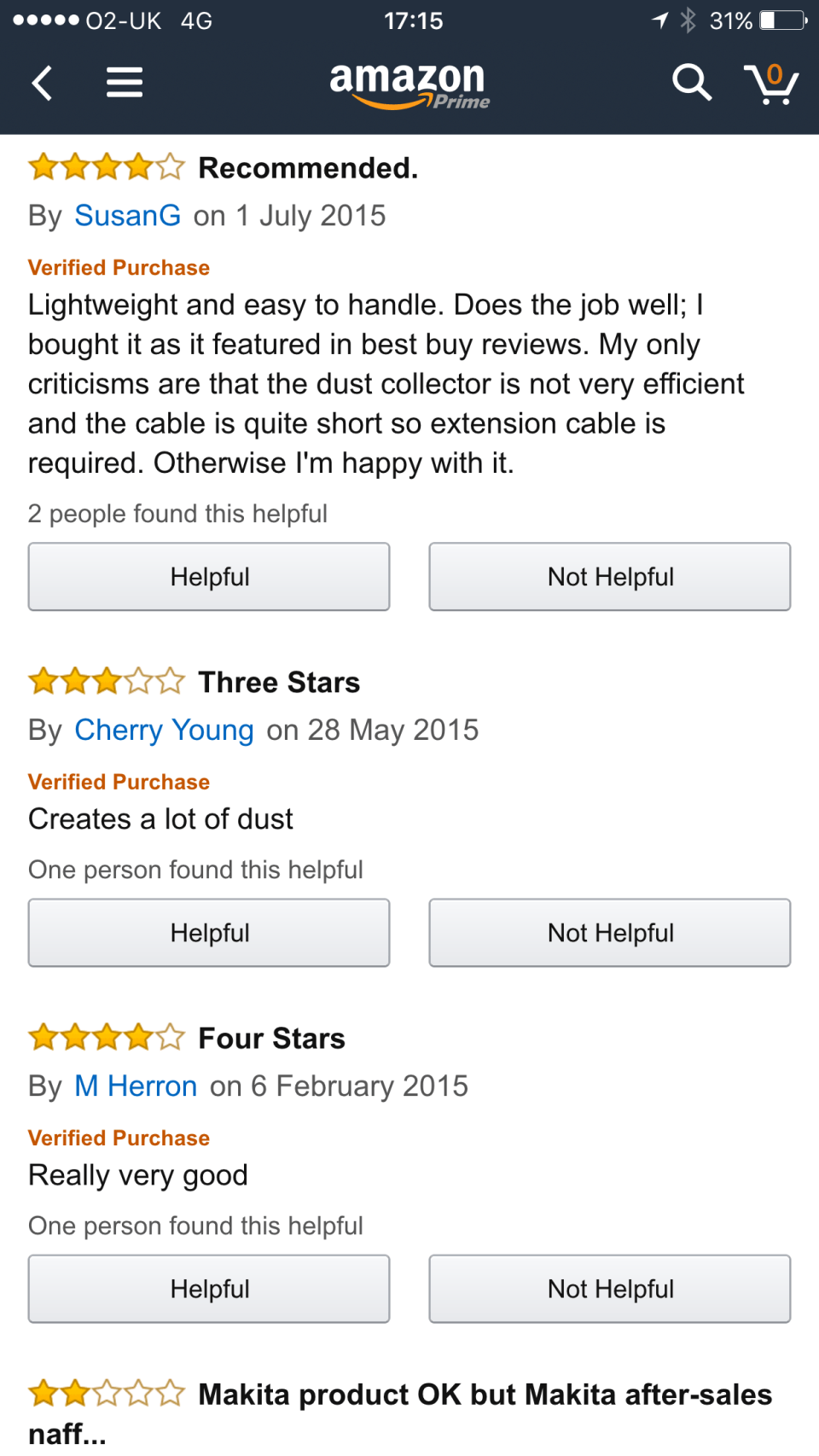Tap the signal strength dots

pos(46,20)
